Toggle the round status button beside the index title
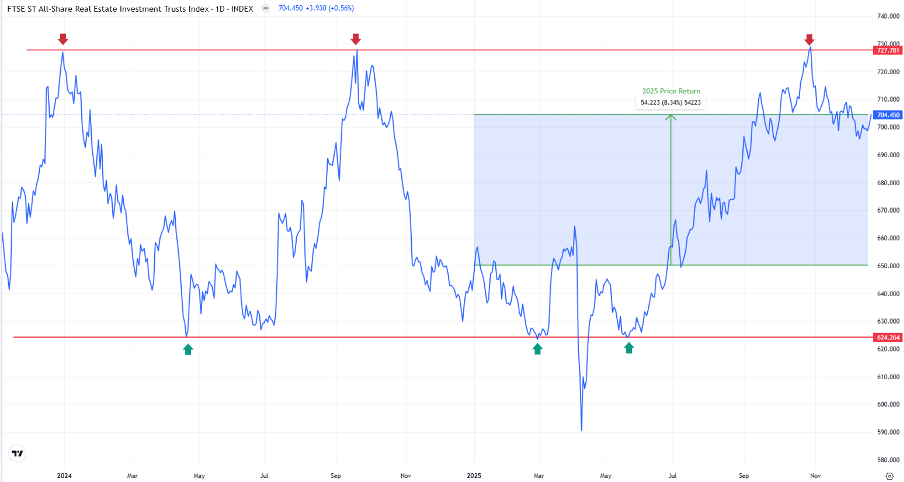904x482 pixels. 265,9
